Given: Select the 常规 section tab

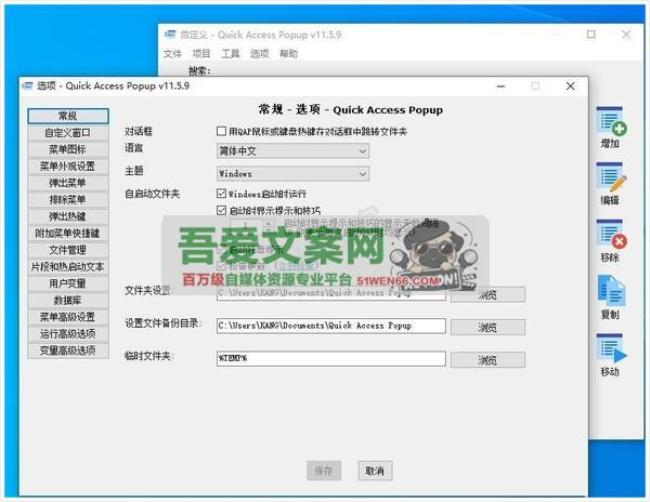Looking at the screenshot, I should coord(68,116).
